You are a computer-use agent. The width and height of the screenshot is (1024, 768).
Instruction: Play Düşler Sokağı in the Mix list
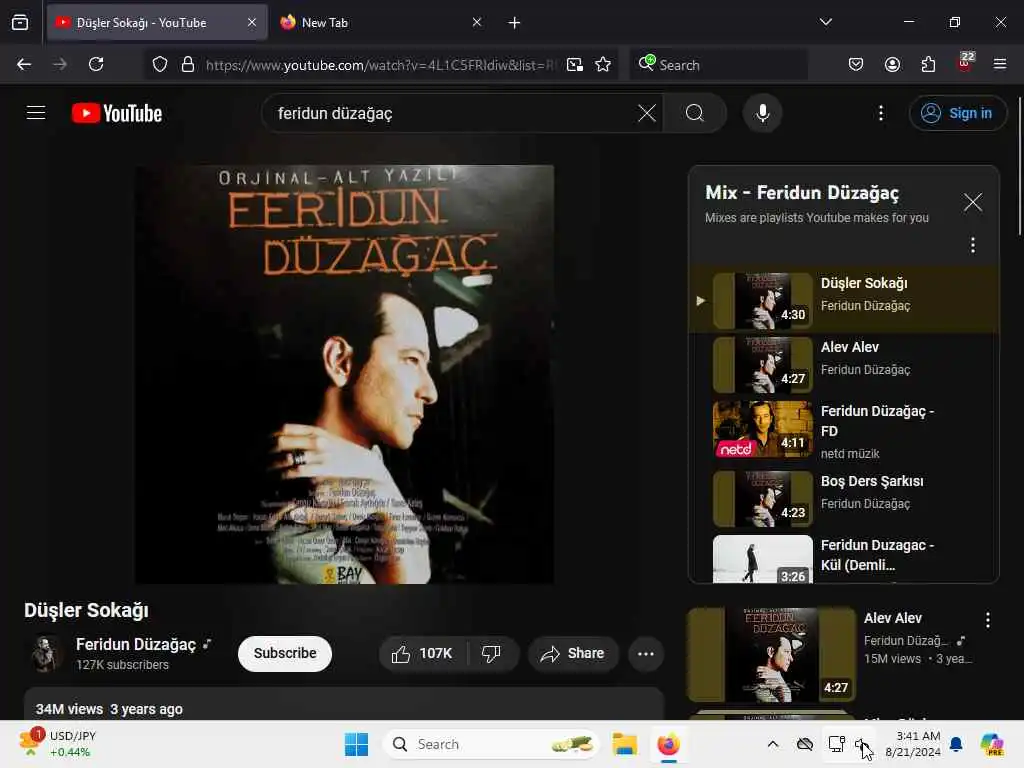tap(844, 300)
